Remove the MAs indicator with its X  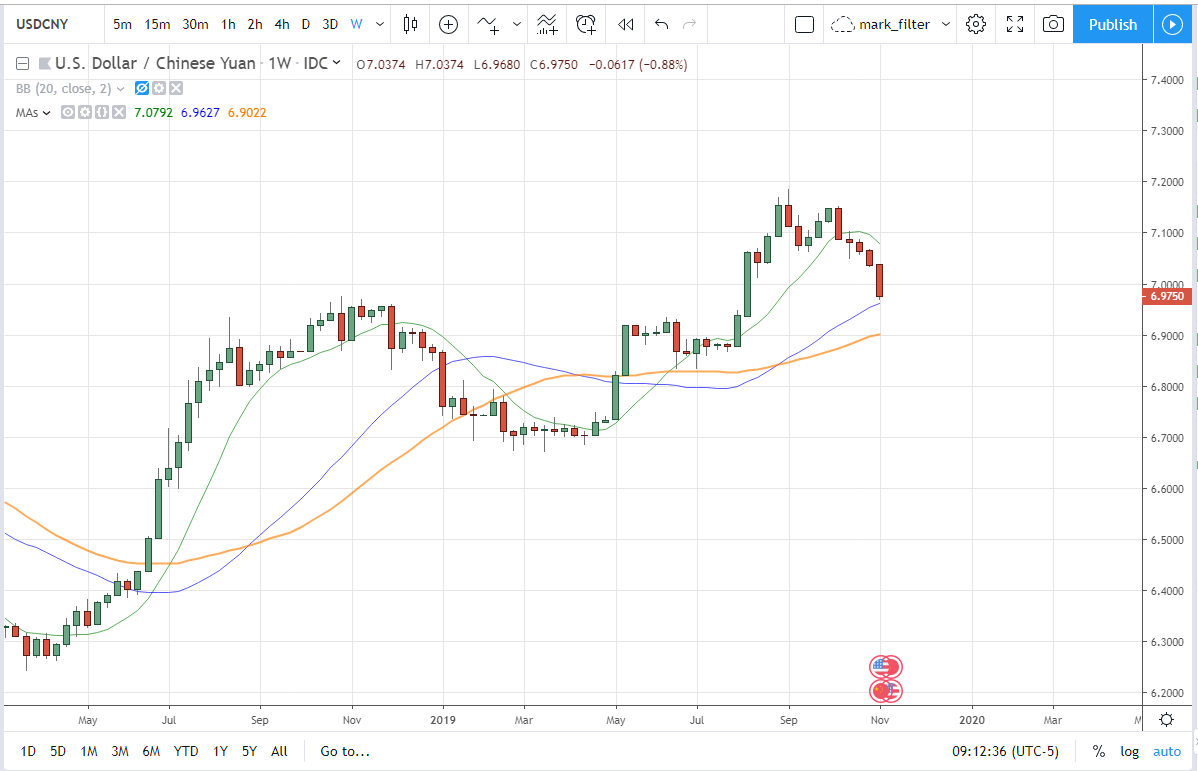coord(118,112)
